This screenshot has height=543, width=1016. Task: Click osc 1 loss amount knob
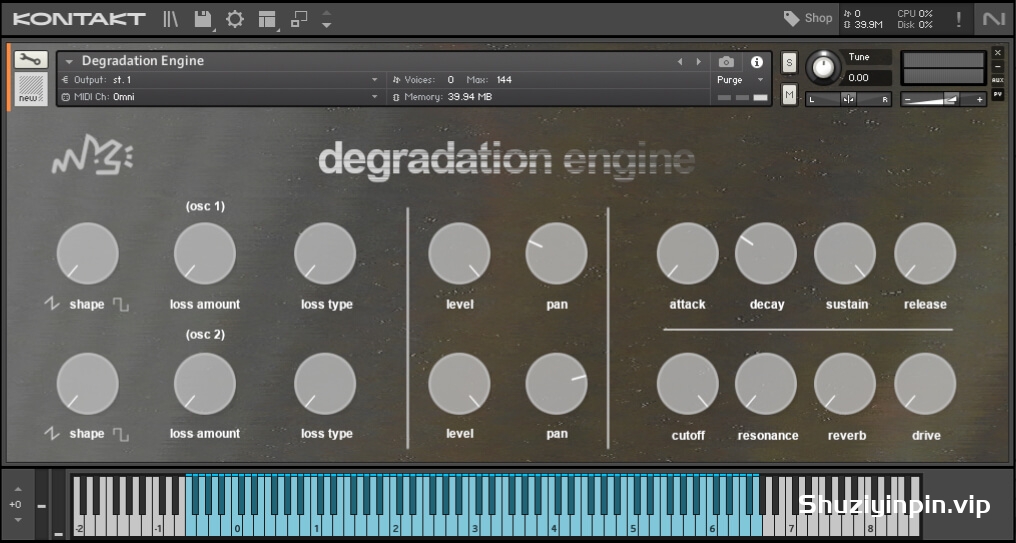pyautogui.click(x=205, y=253)
